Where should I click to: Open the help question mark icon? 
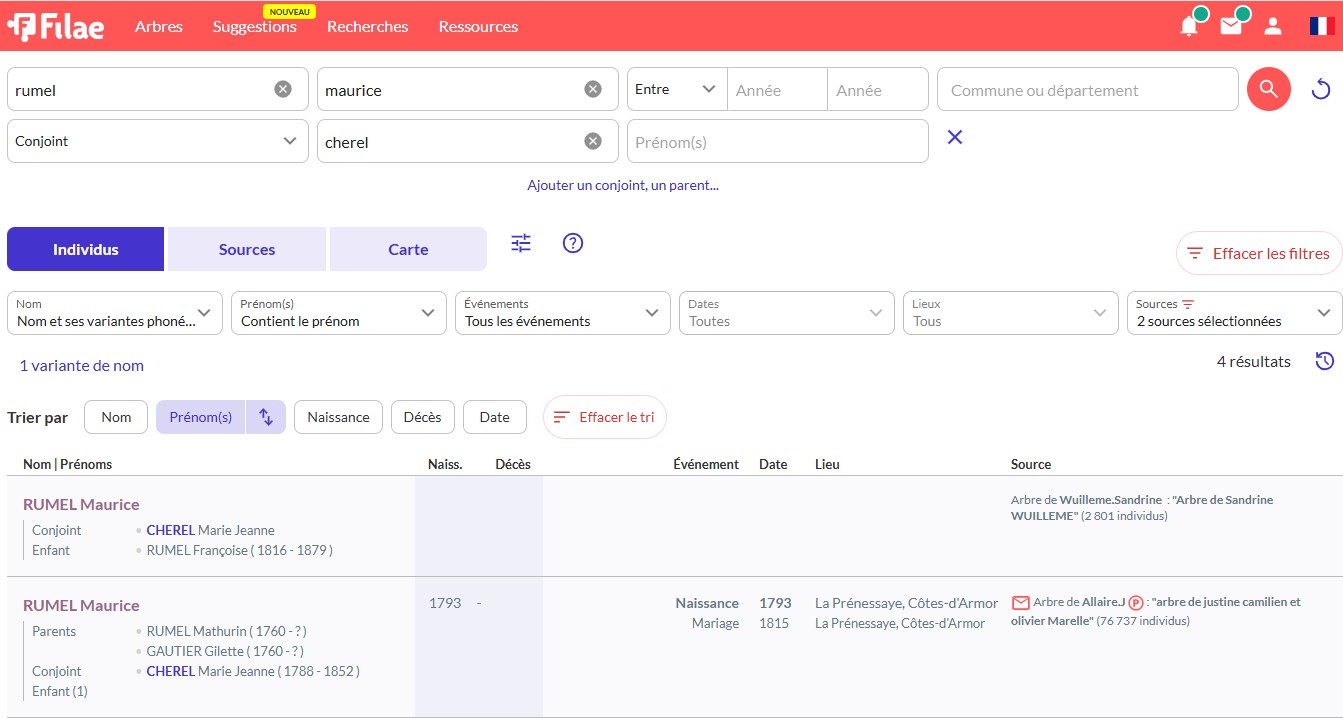point(573,243)
